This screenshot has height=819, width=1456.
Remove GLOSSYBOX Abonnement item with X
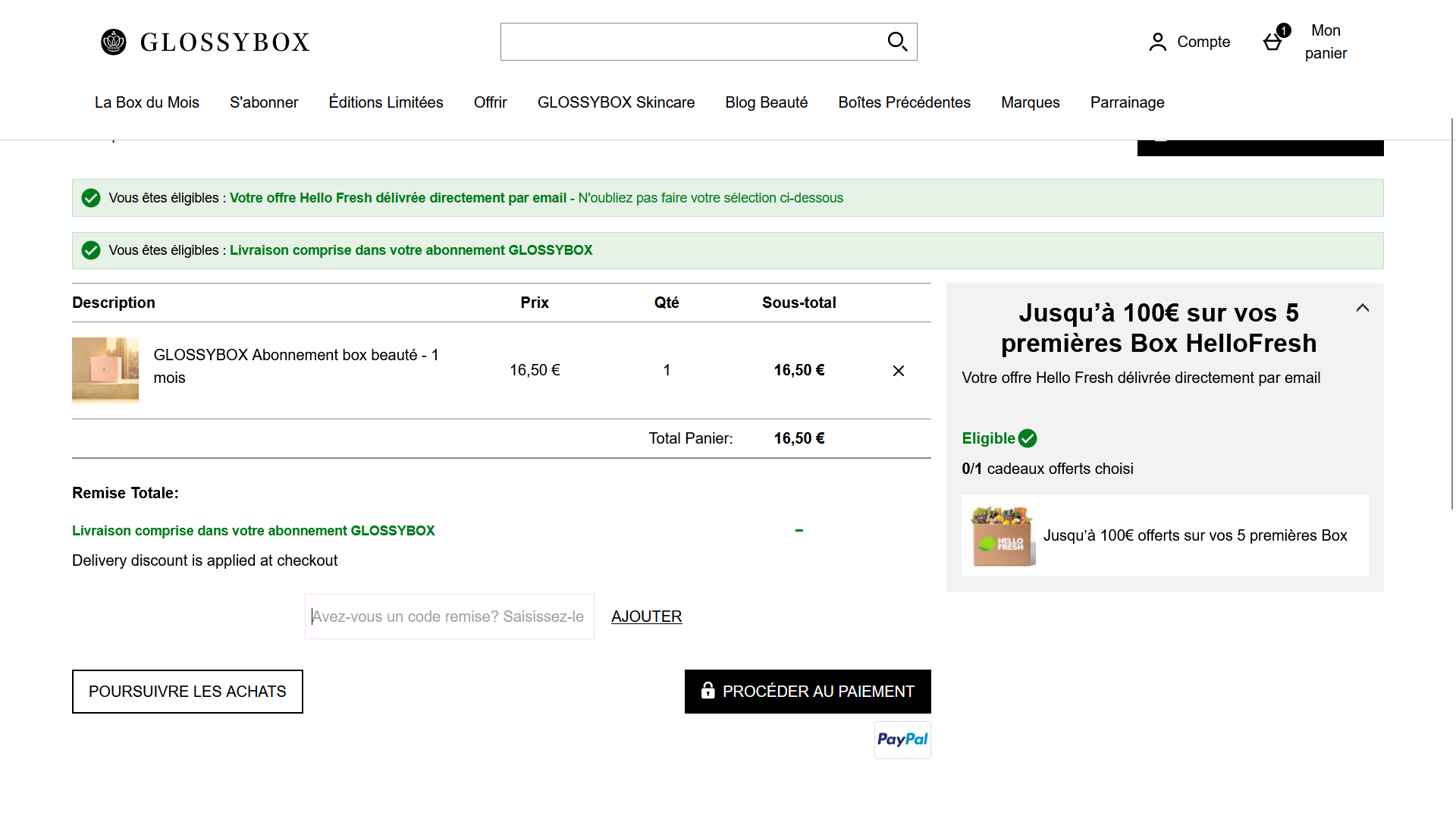(x=899, y=371)
